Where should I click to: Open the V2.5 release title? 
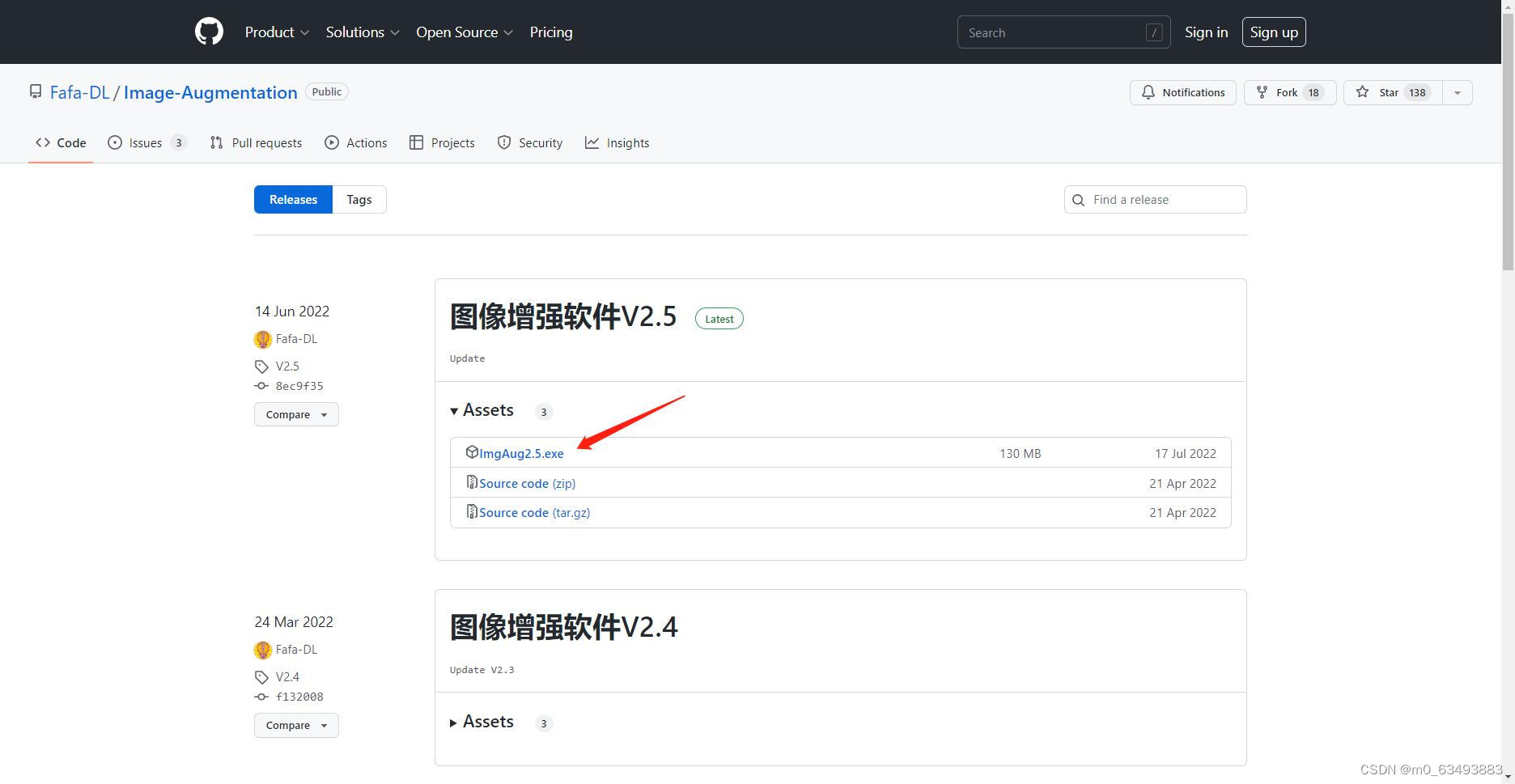pyautogui.click(x=563, y=316)
